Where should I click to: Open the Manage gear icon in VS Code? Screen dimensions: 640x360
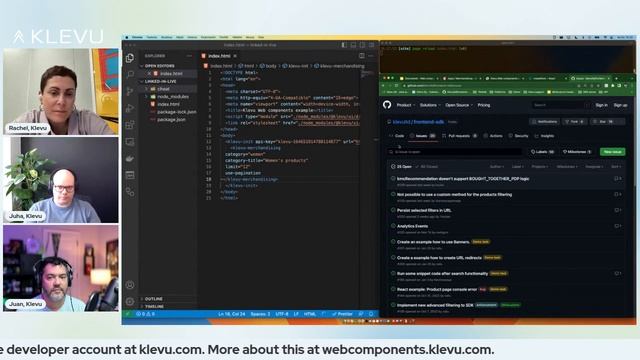[x=130, y=302]
